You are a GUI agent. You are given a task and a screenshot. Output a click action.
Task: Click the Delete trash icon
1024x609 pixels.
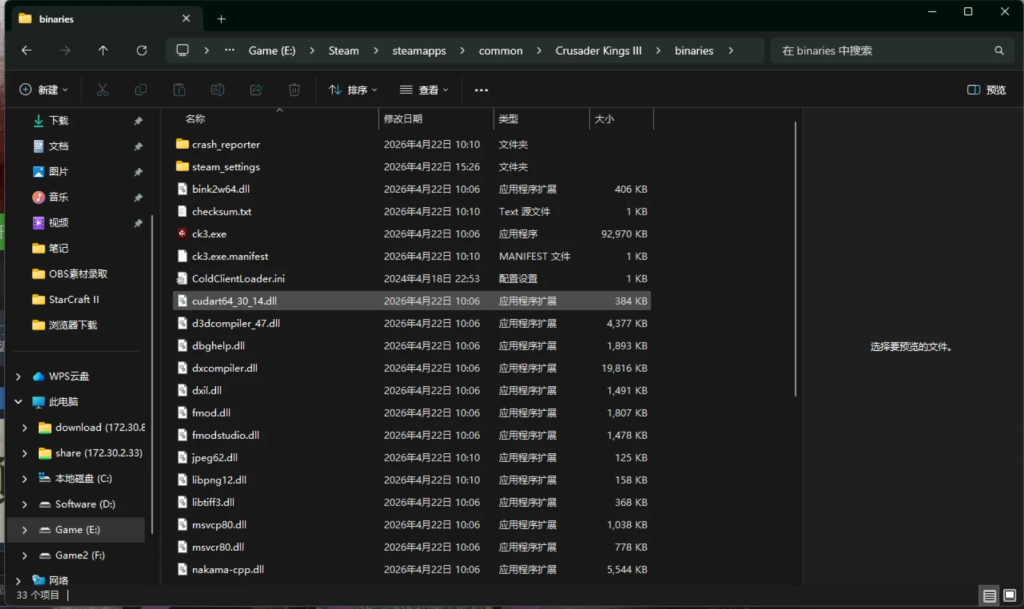[x=294, y=90]
